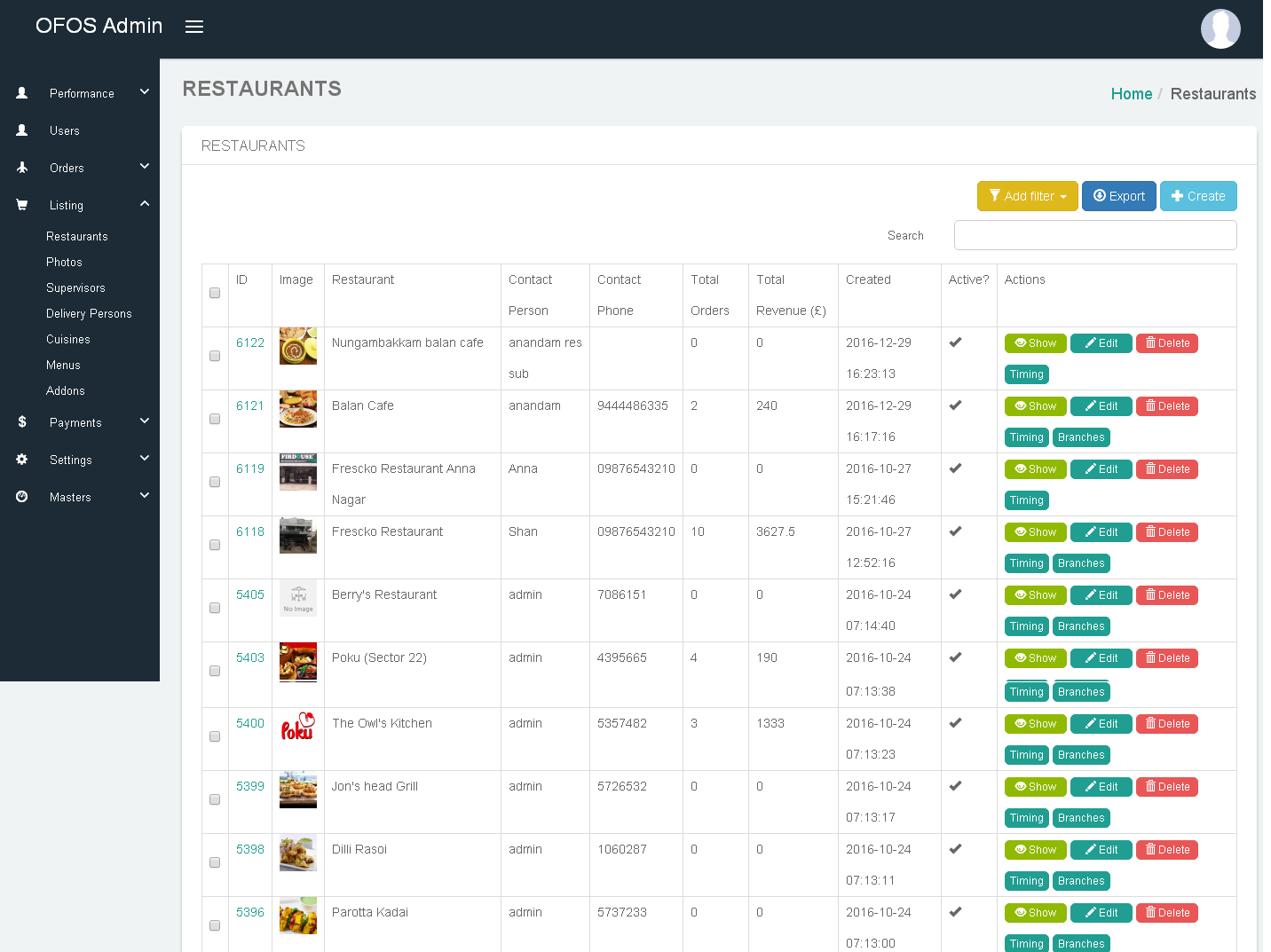Open Branches for Balan Cafe
The width and height of the screenshot is (1271, 952).
pyautogui.click(x=1081, y=437)
